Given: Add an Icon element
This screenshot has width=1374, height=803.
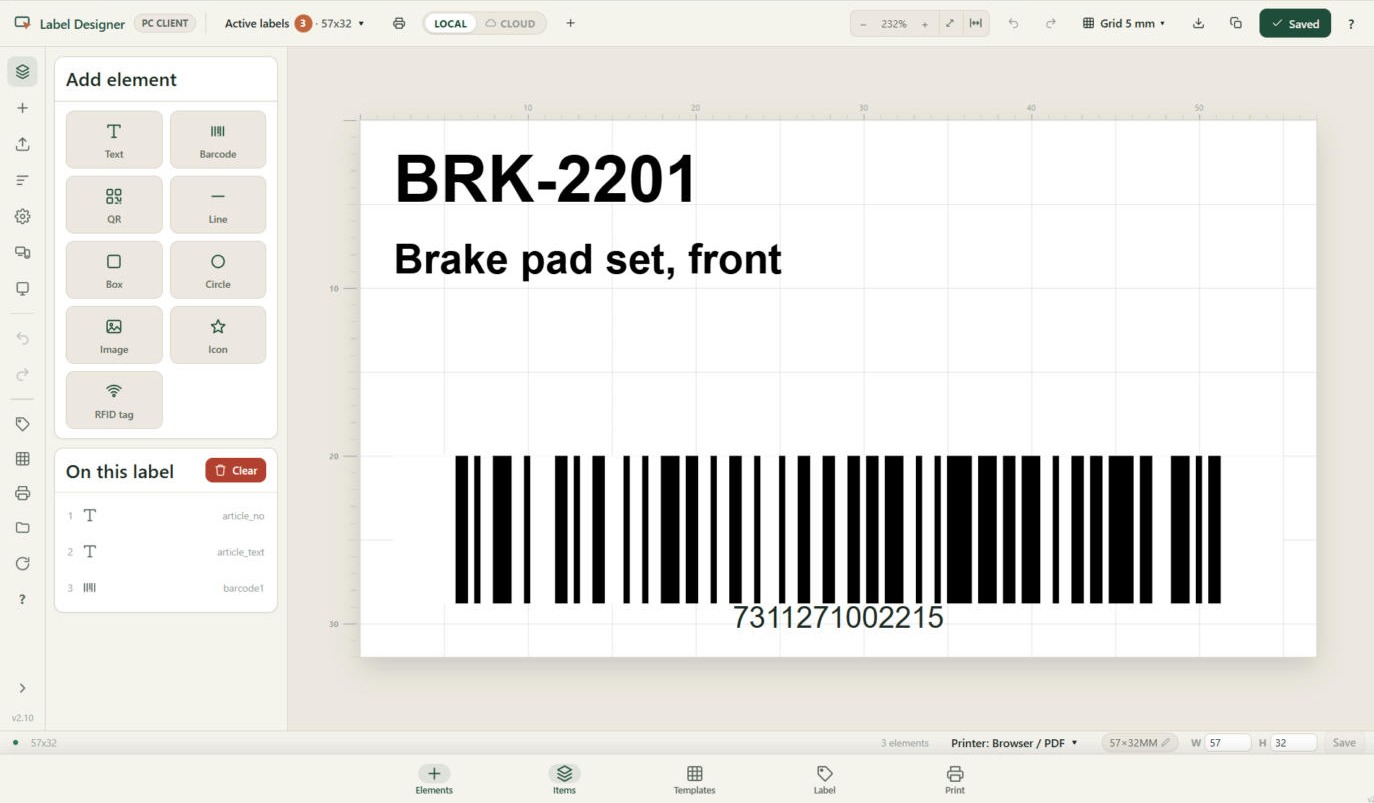Looking at the screenshot, I should (x=218, y=335).
